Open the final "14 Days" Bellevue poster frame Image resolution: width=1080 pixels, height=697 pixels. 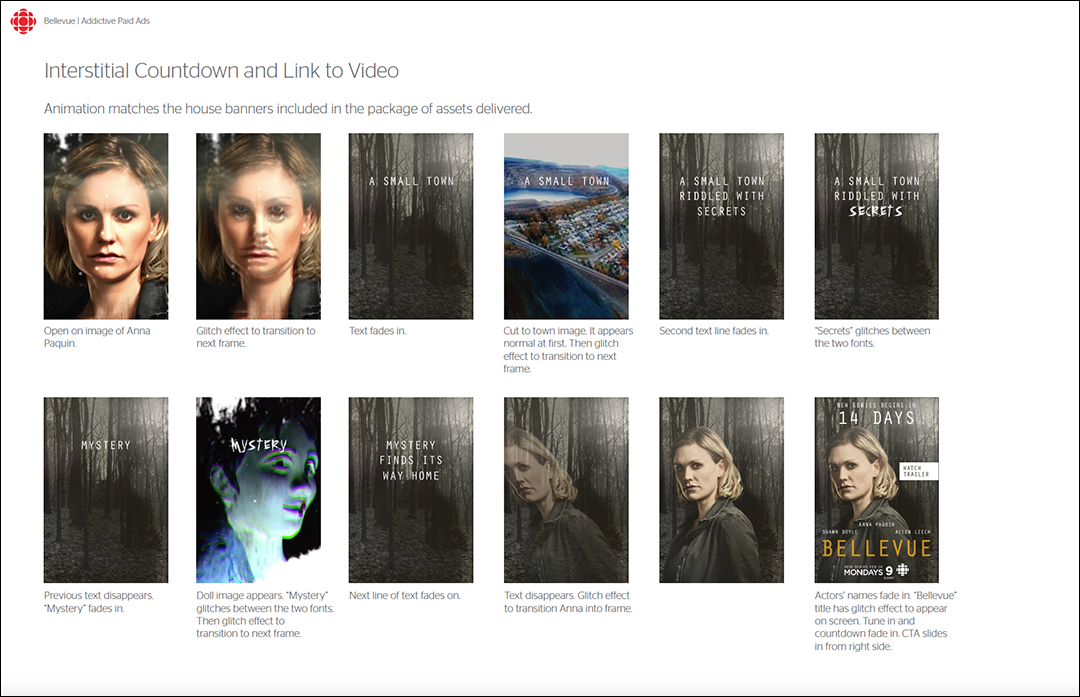[877, 490]
